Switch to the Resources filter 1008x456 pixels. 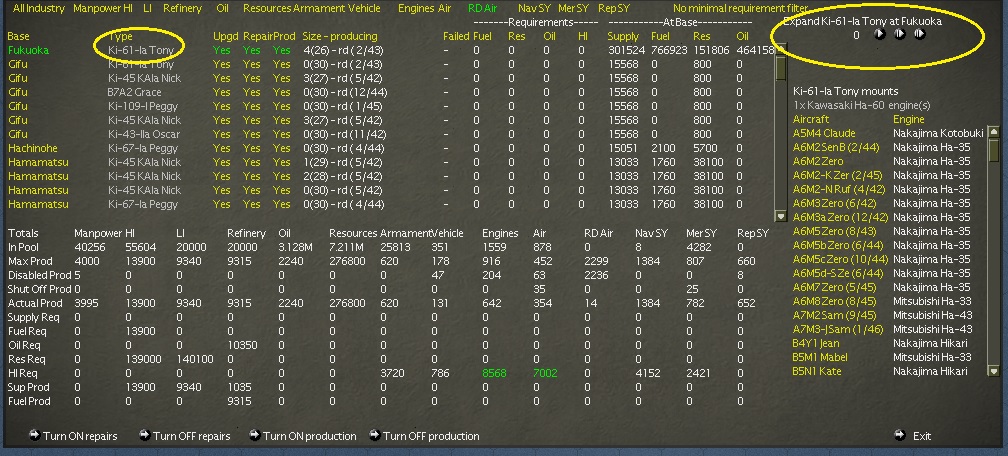[x=267, y=8]
